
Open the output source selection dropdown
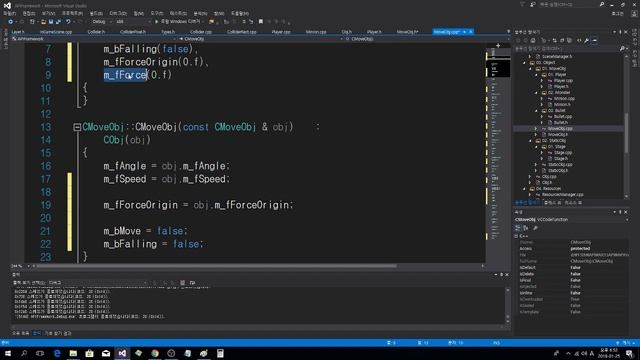click(x=97, y=282)
